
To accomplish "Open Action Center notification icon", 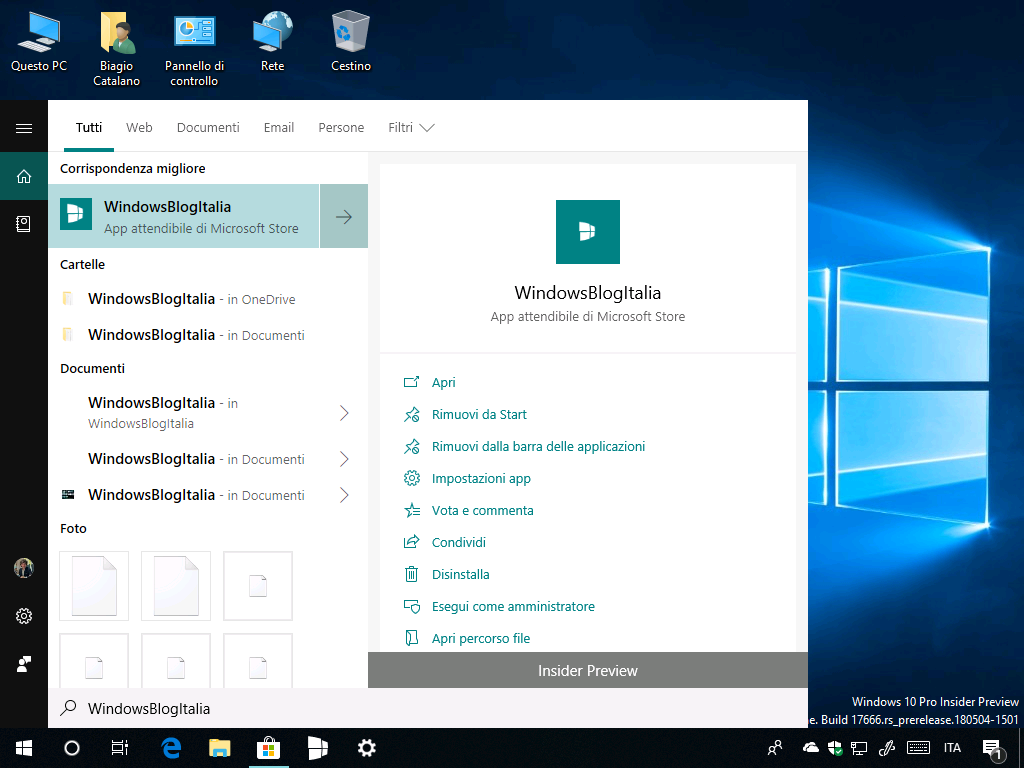I will (992, 749).
